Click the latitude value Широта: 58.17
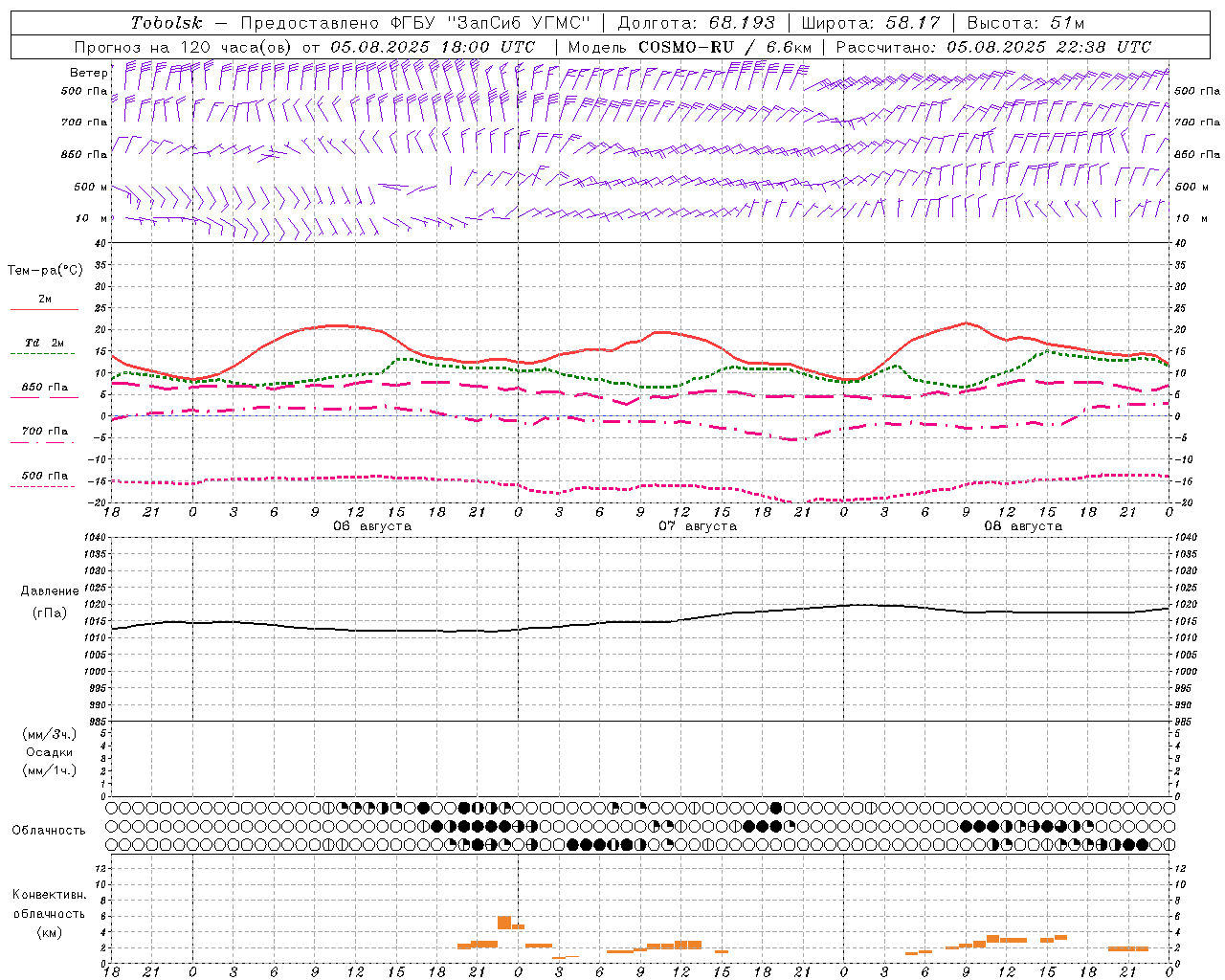The height and width of the screenshot is (980, 1225). 871,23
